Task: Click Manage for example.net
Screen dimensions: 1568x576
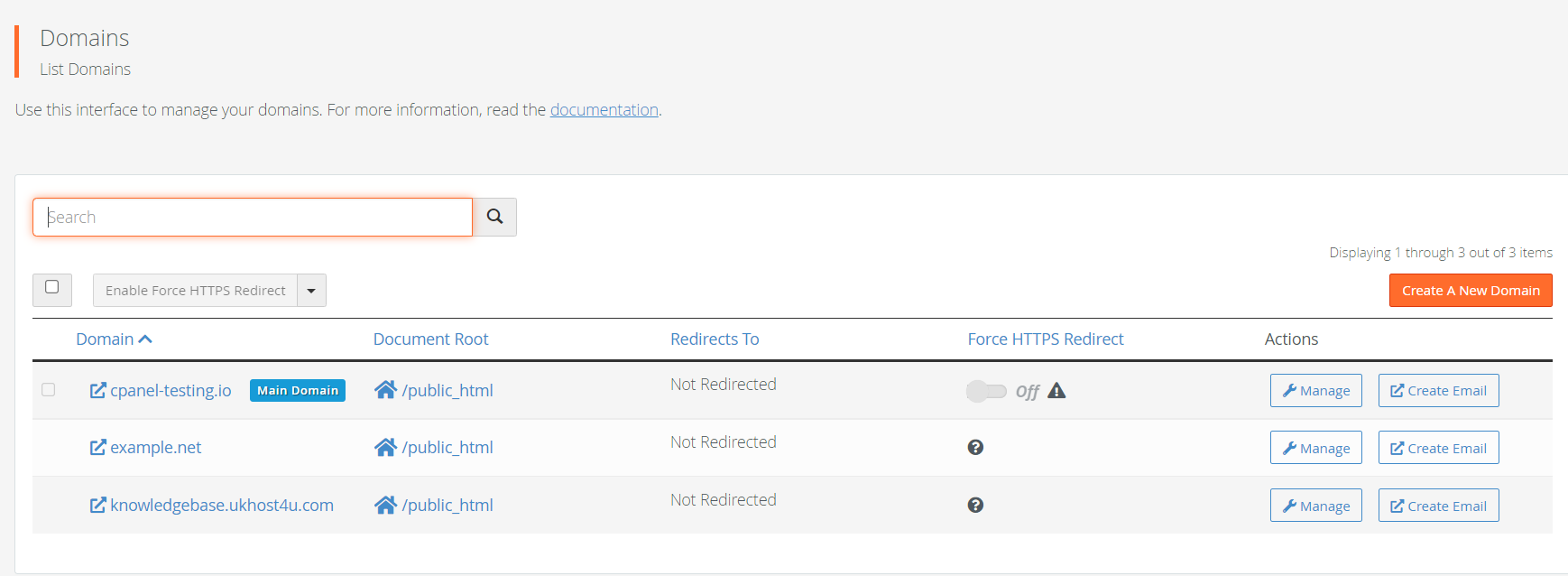Action: click(1315, 448)
